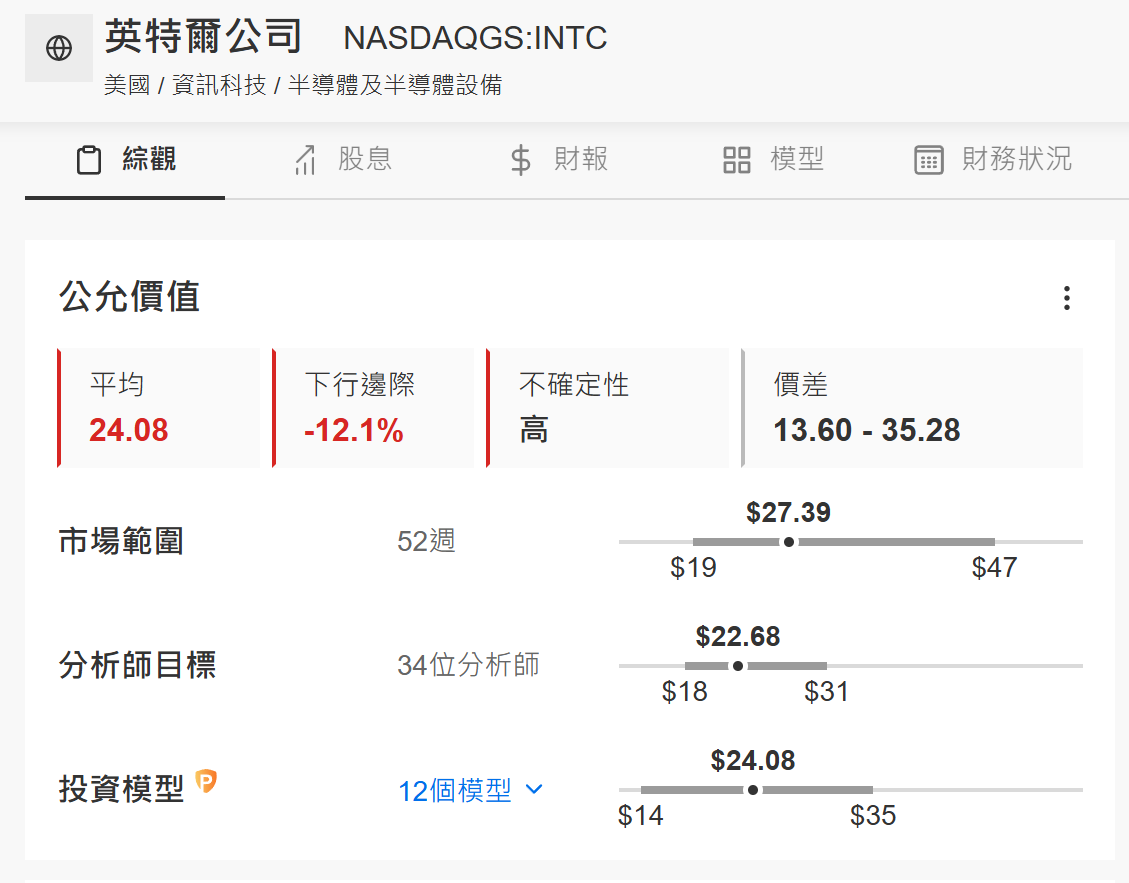Viewport: 1129px width, 883px height.
Task: Click the 英特爾公司 company name
Action: pyautogui.click(x=203, y=36)
